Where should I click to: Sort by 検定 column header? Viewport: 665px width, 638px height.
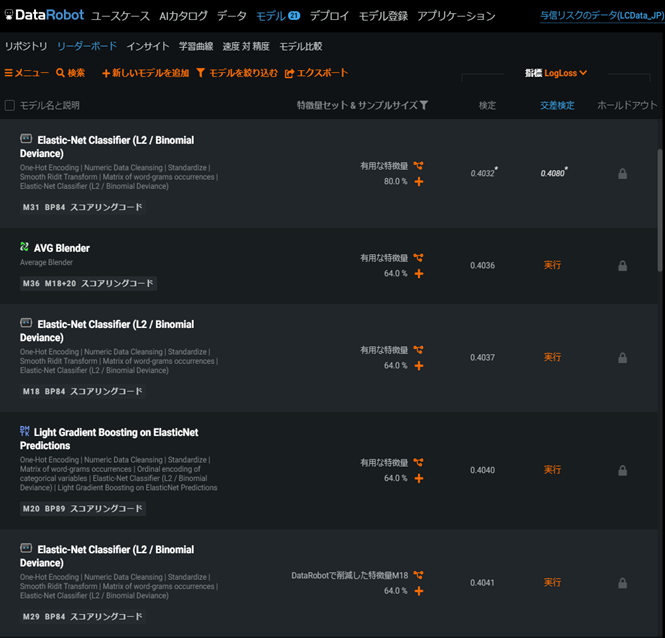(x=487, y=105)
